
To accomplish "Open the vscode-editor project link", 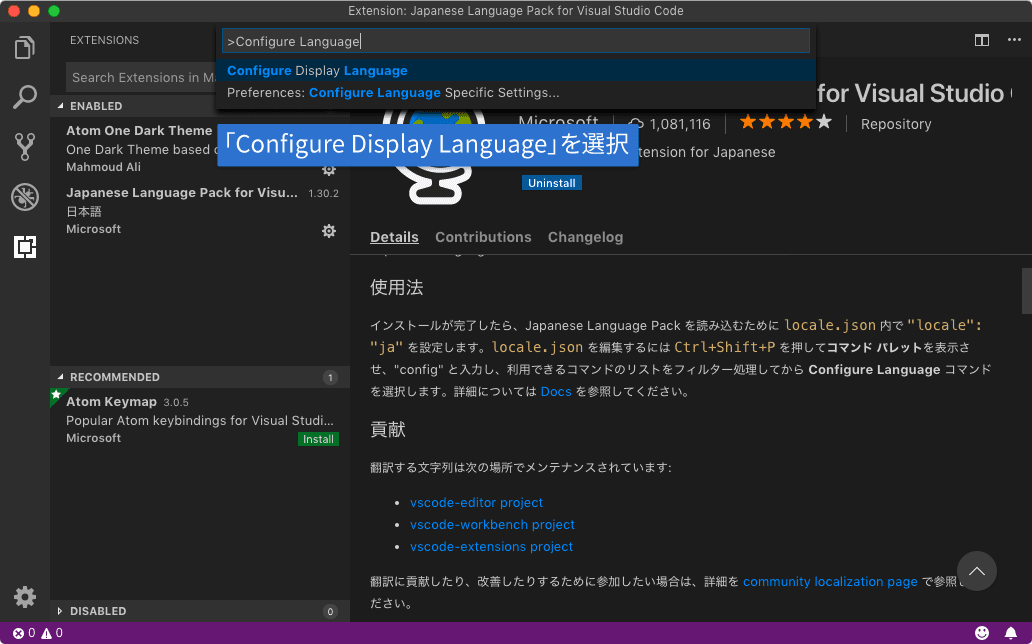I will click(x=476, y=502).
